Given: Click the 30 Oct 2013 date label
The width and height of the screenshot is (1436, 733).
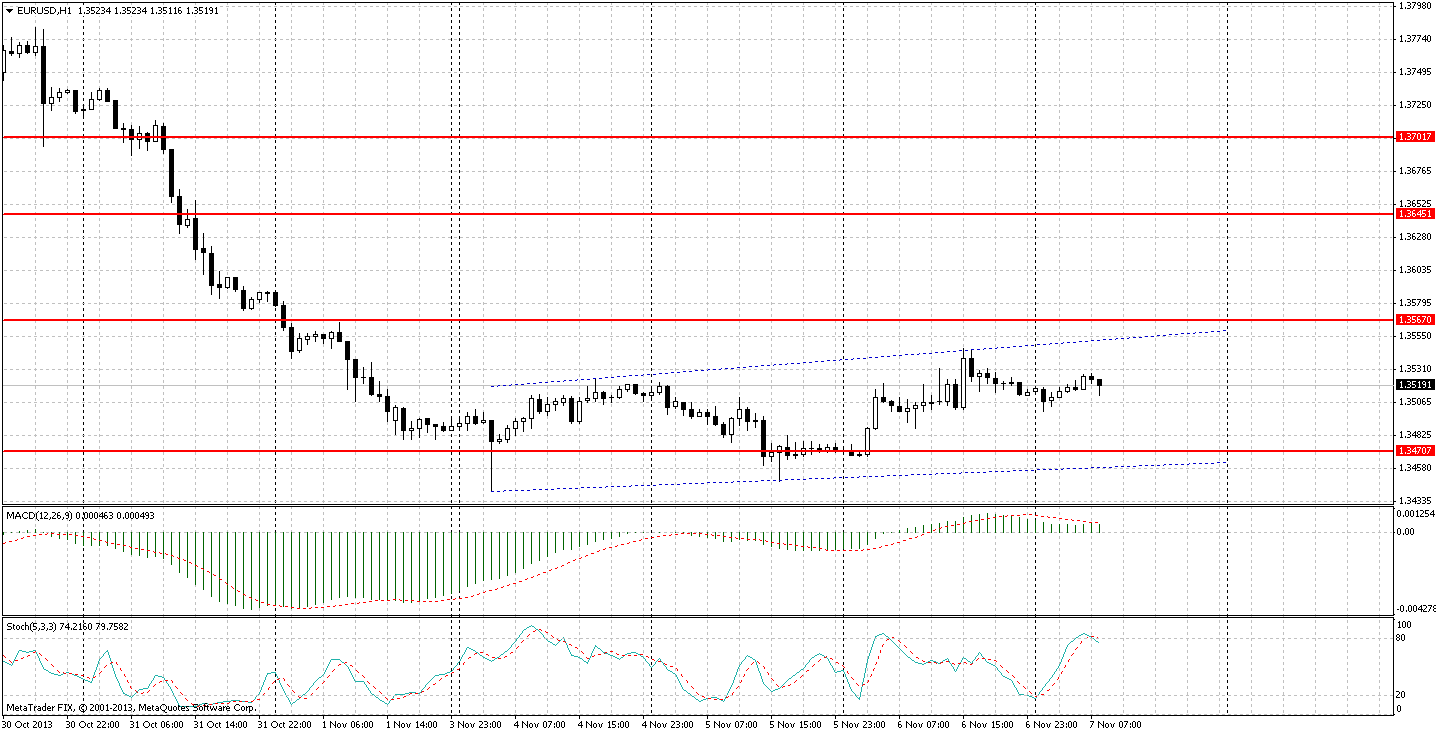Looking at the screenshot, I should point(26,724).
